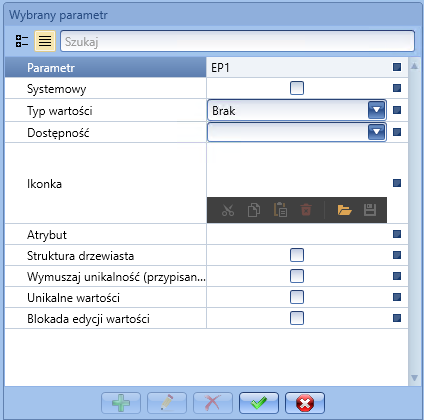424x420 pixels.
Task: Click the green plus add button
Action: 121,403
